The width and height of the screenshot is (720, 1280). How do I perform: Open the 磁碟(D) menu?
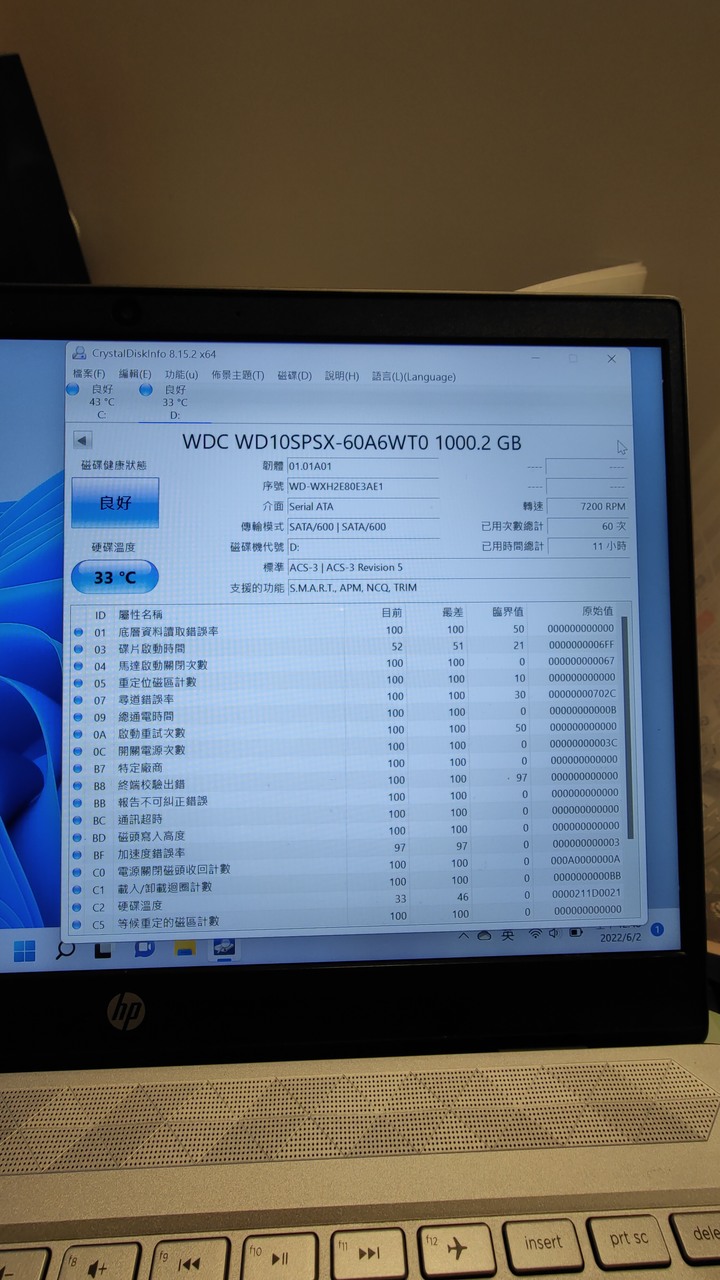click(x=295, y=376)
